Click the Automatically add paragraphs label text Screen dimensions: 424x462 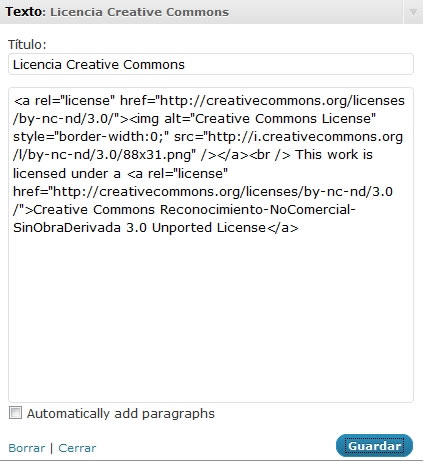(121, 414)
